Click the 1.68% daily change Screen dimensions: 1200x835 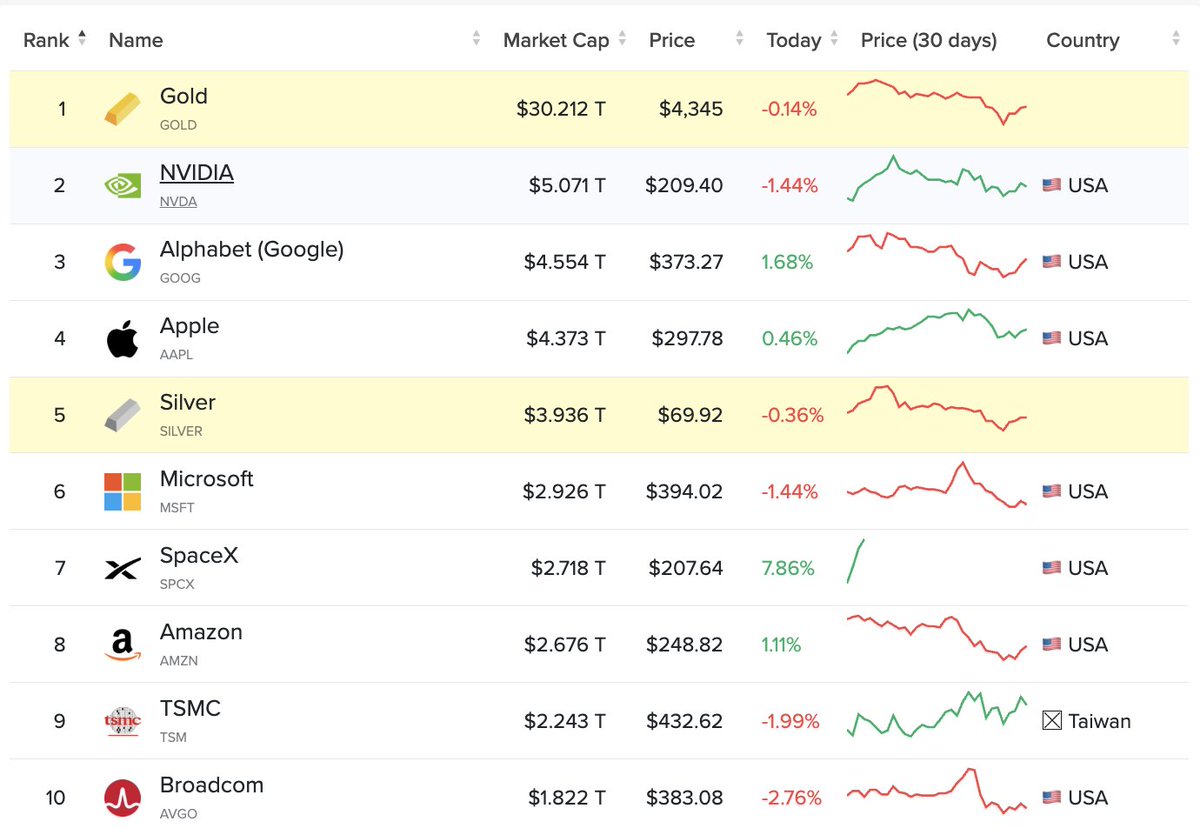tap(787, 262)
